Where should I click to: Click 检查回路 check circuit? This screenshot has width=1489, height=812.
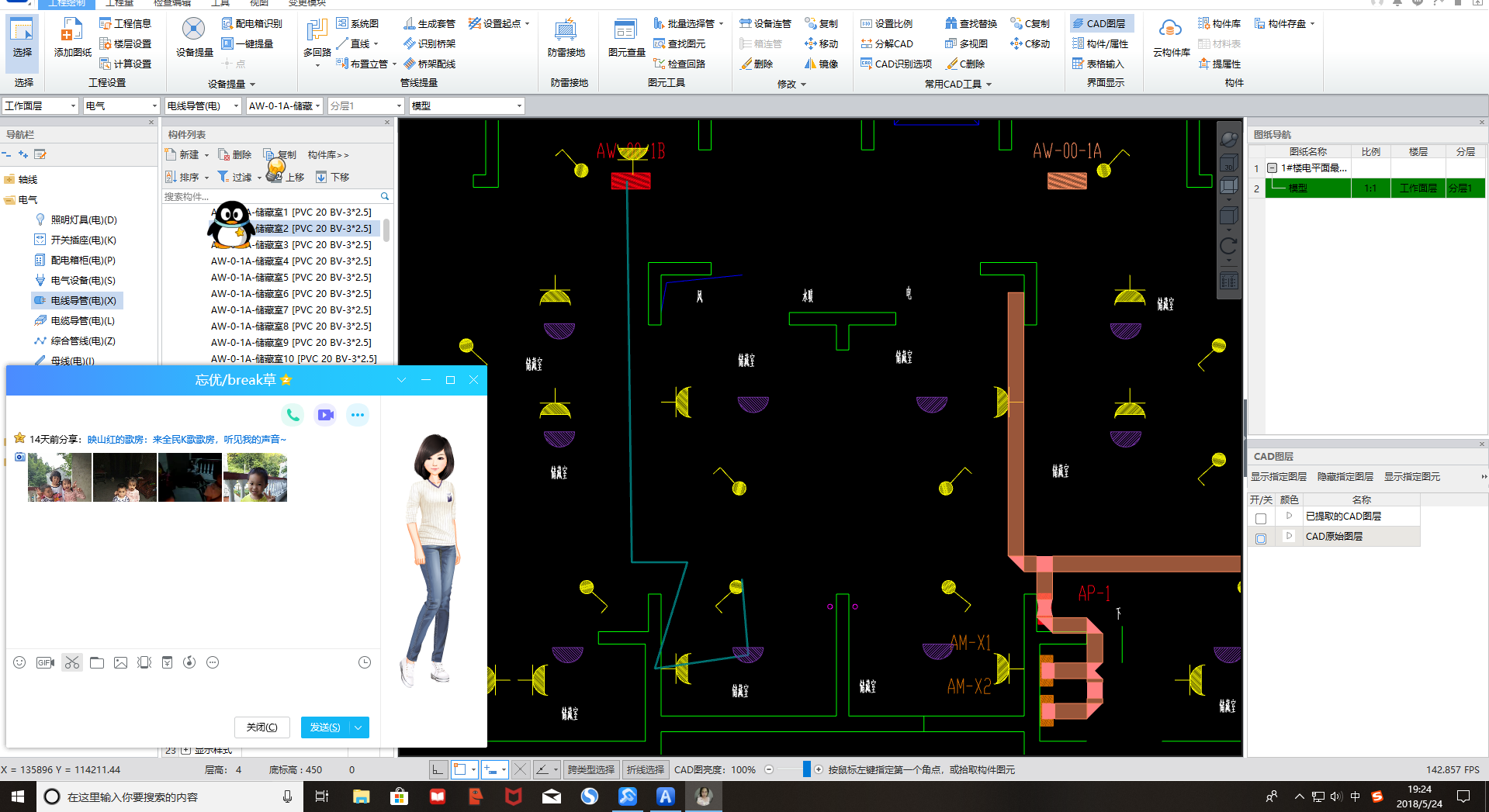coord(680,64)
